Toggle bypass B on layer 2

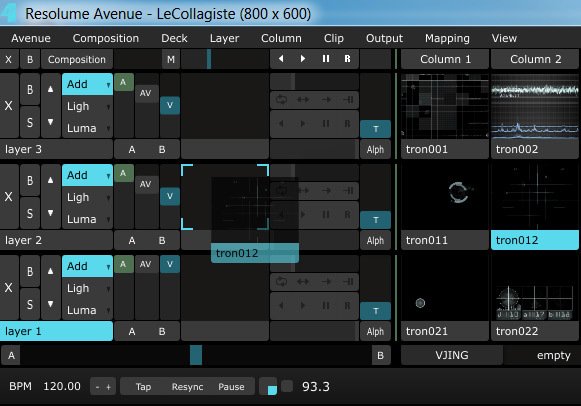click(x=30, y=180)
